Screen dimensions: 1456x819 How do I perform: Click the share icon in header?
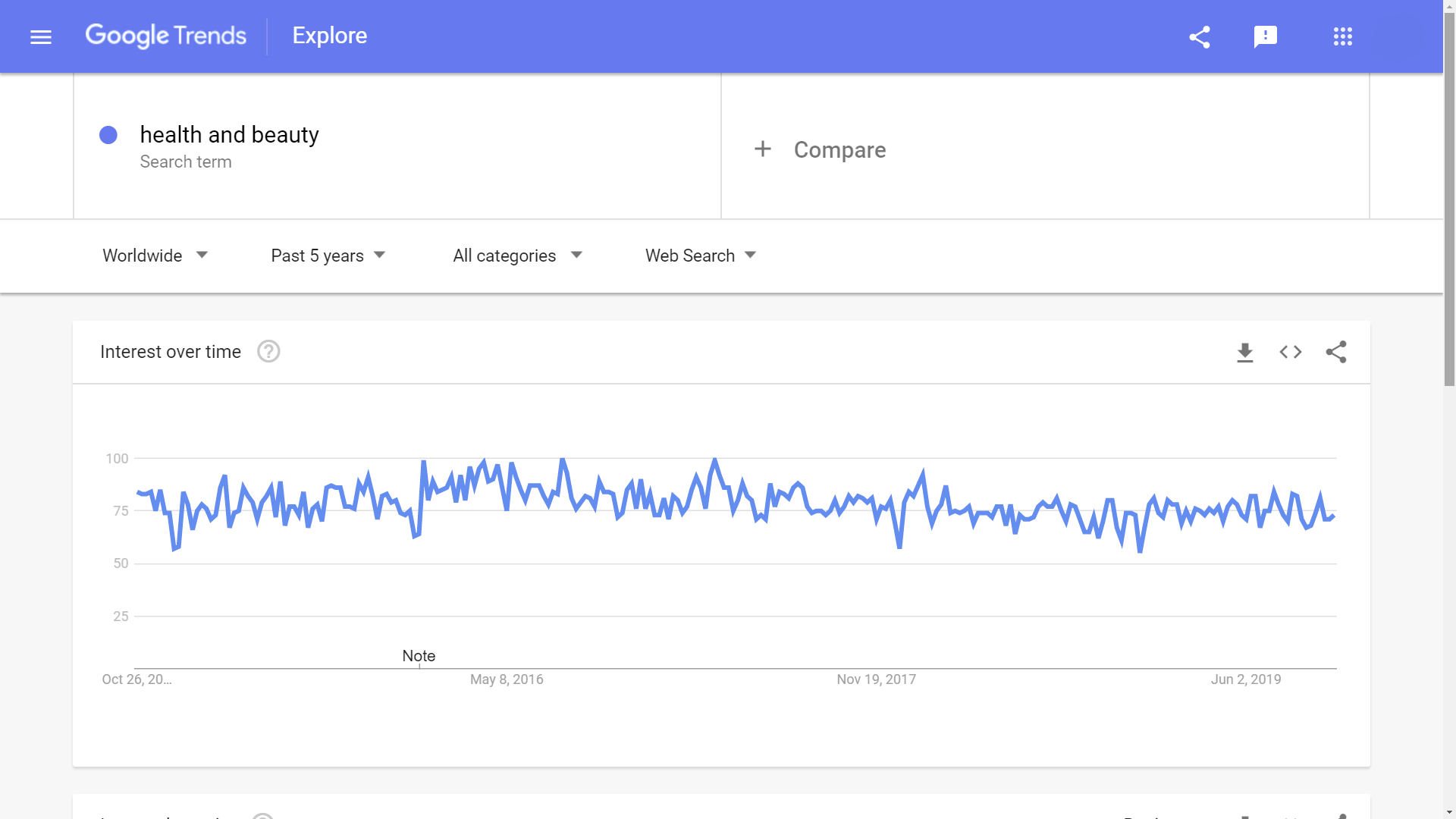tap(1199, 36)
